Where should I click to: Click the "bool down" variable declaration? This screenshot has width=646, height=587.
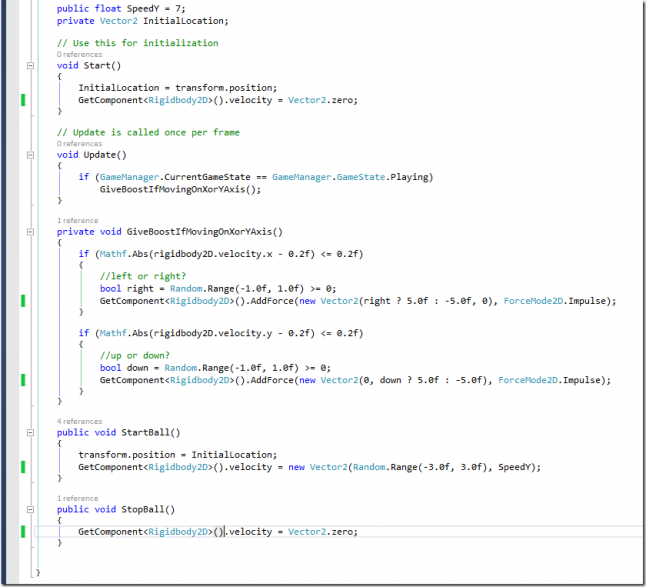[121, 368]
